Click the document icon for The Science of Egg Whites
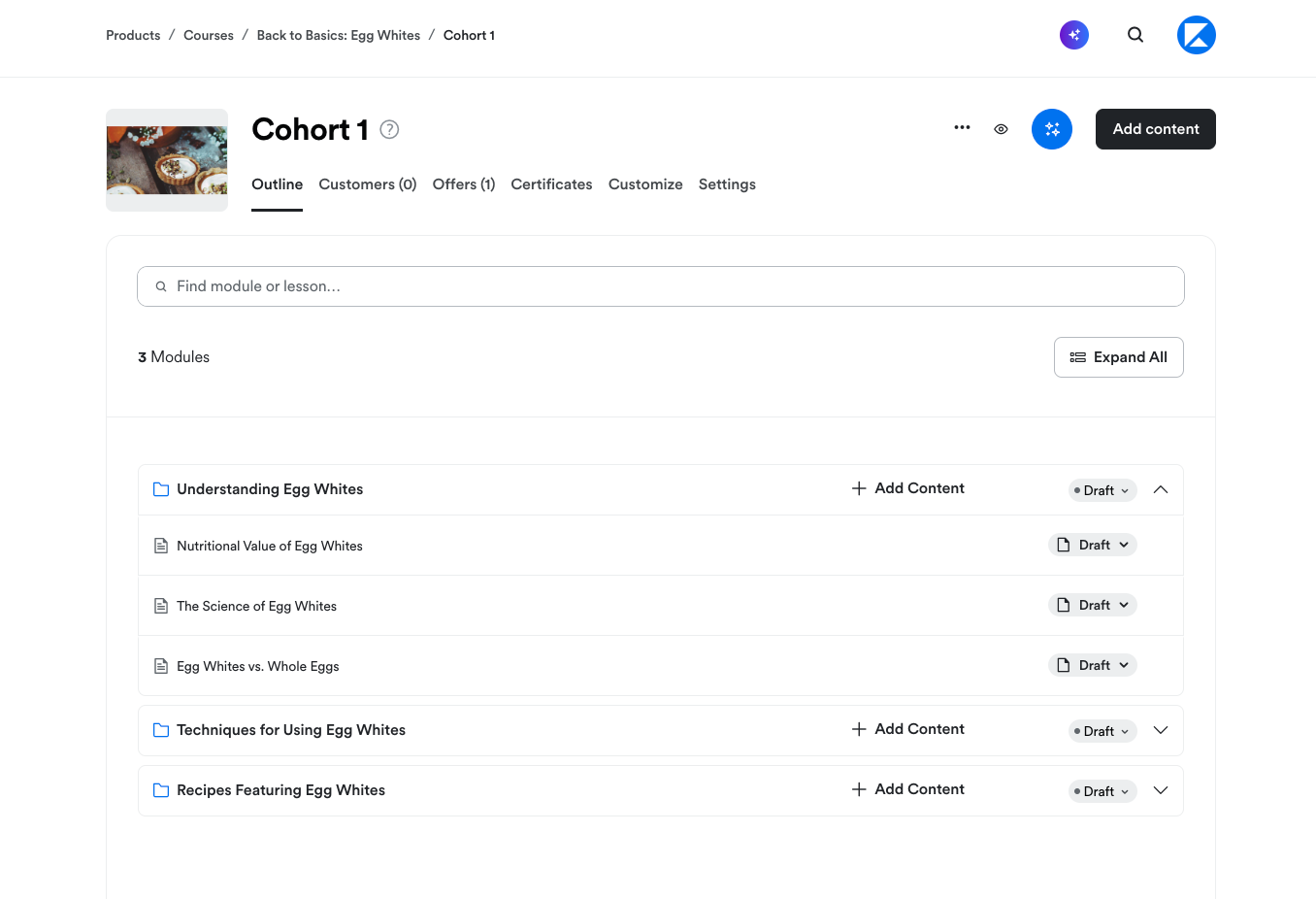1316x899 pixels. pos(161,605)
